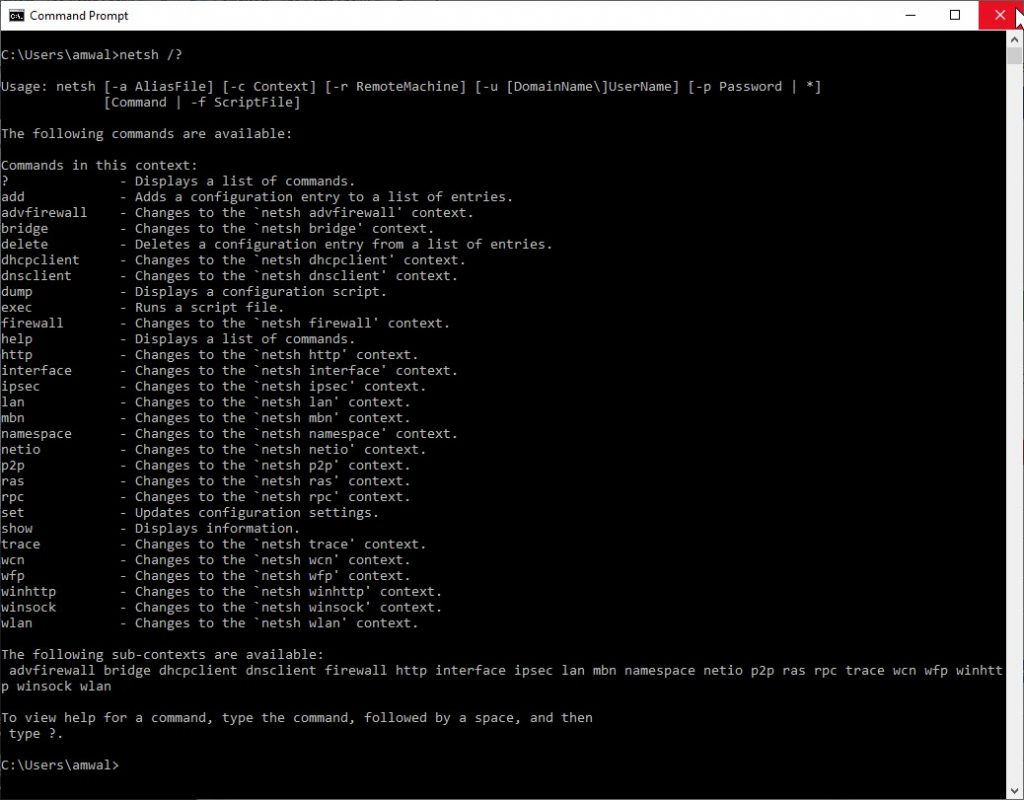Click the Command Prompt icon in title bar

coord(16,15)
